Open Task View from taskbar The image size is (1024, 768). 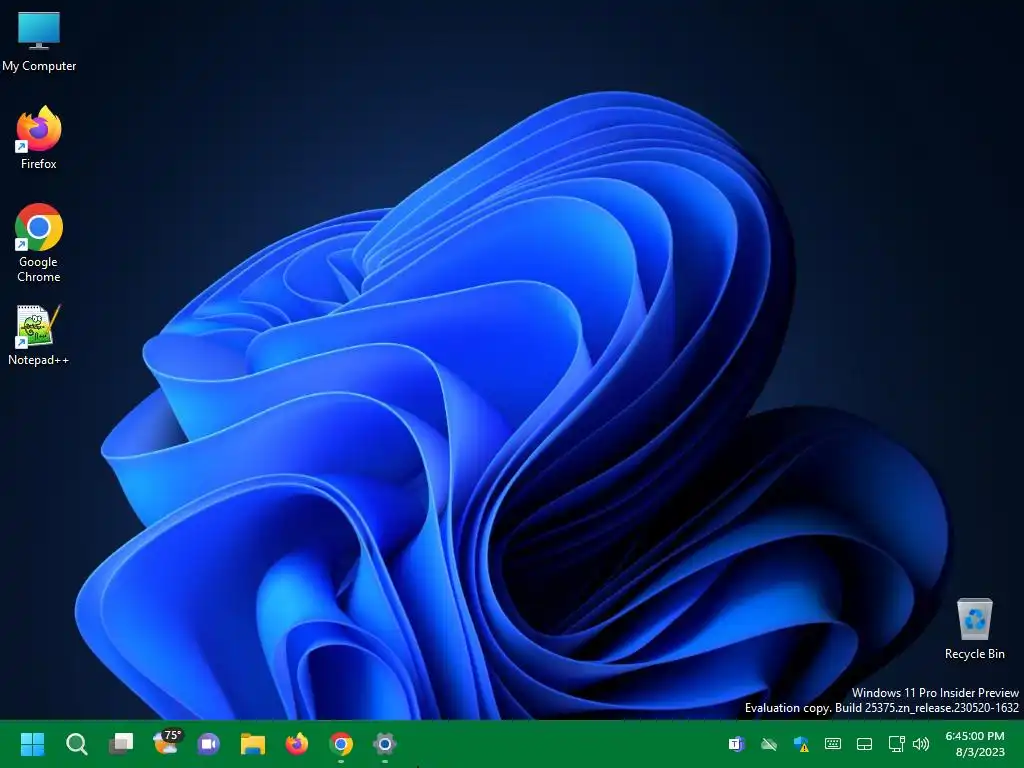click(121, 744)
